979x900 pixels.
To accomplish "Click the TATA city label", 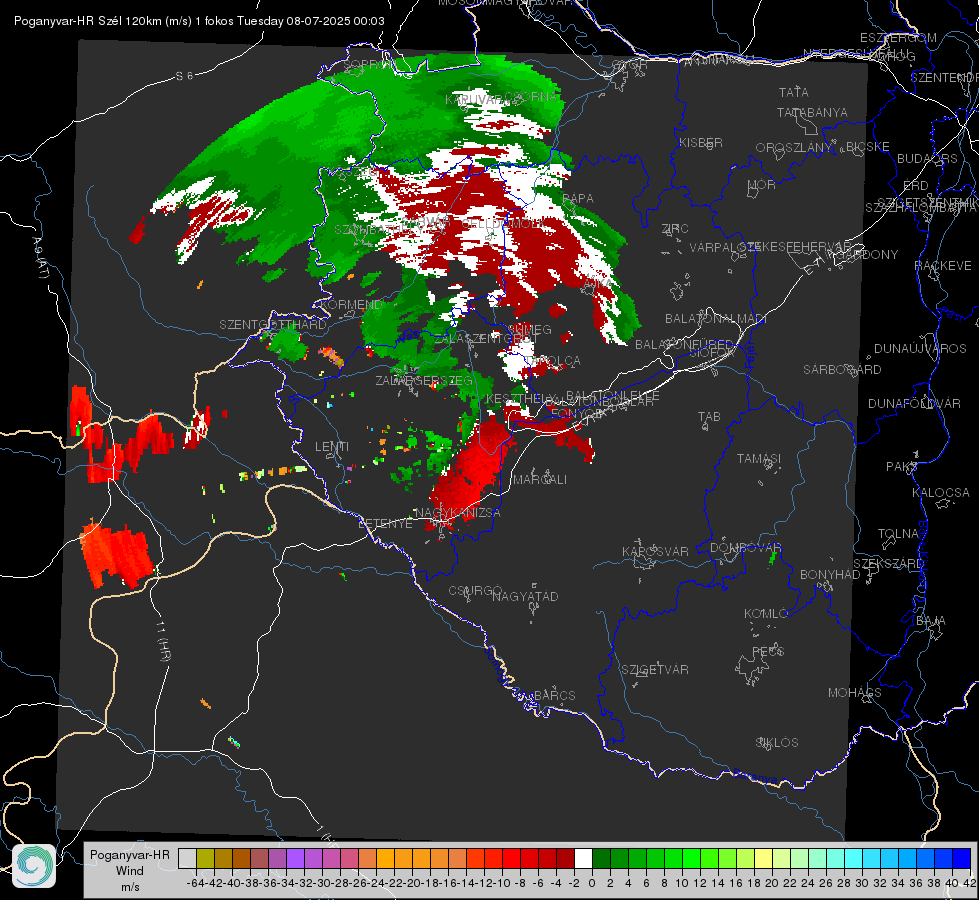I will pos(794,92).
